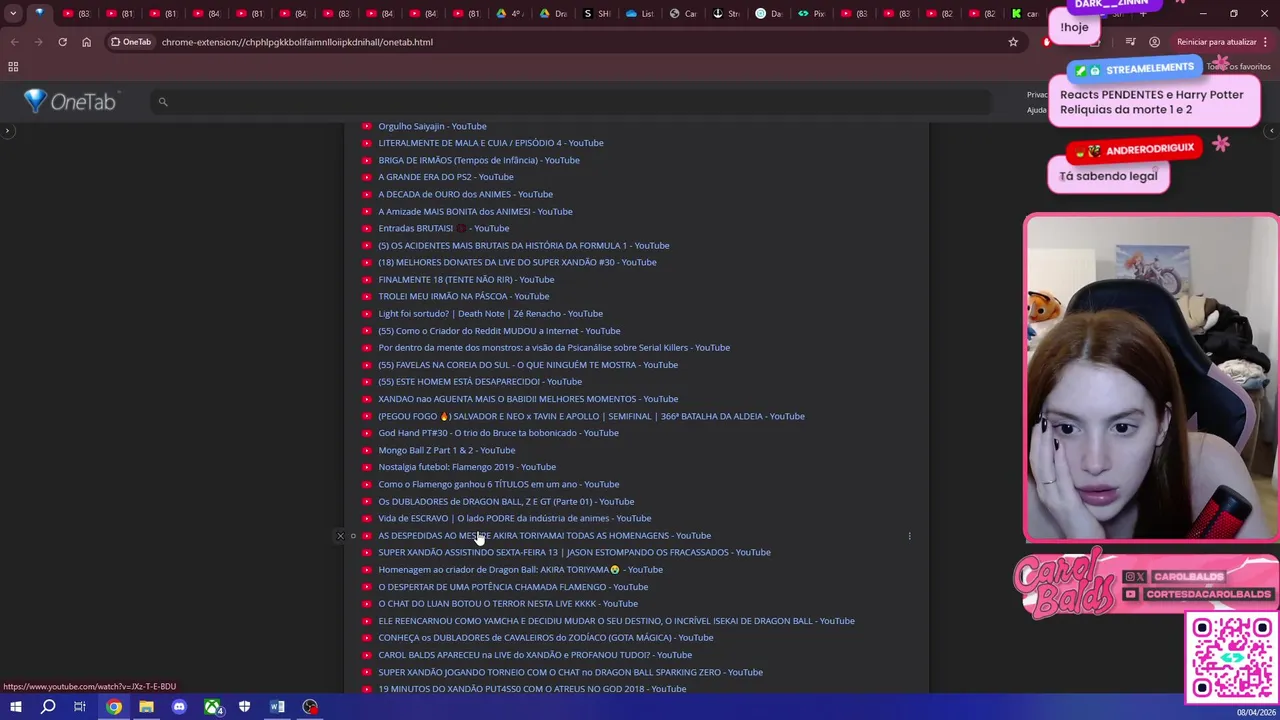Click the OneTab search field

(x=570, y=102)
